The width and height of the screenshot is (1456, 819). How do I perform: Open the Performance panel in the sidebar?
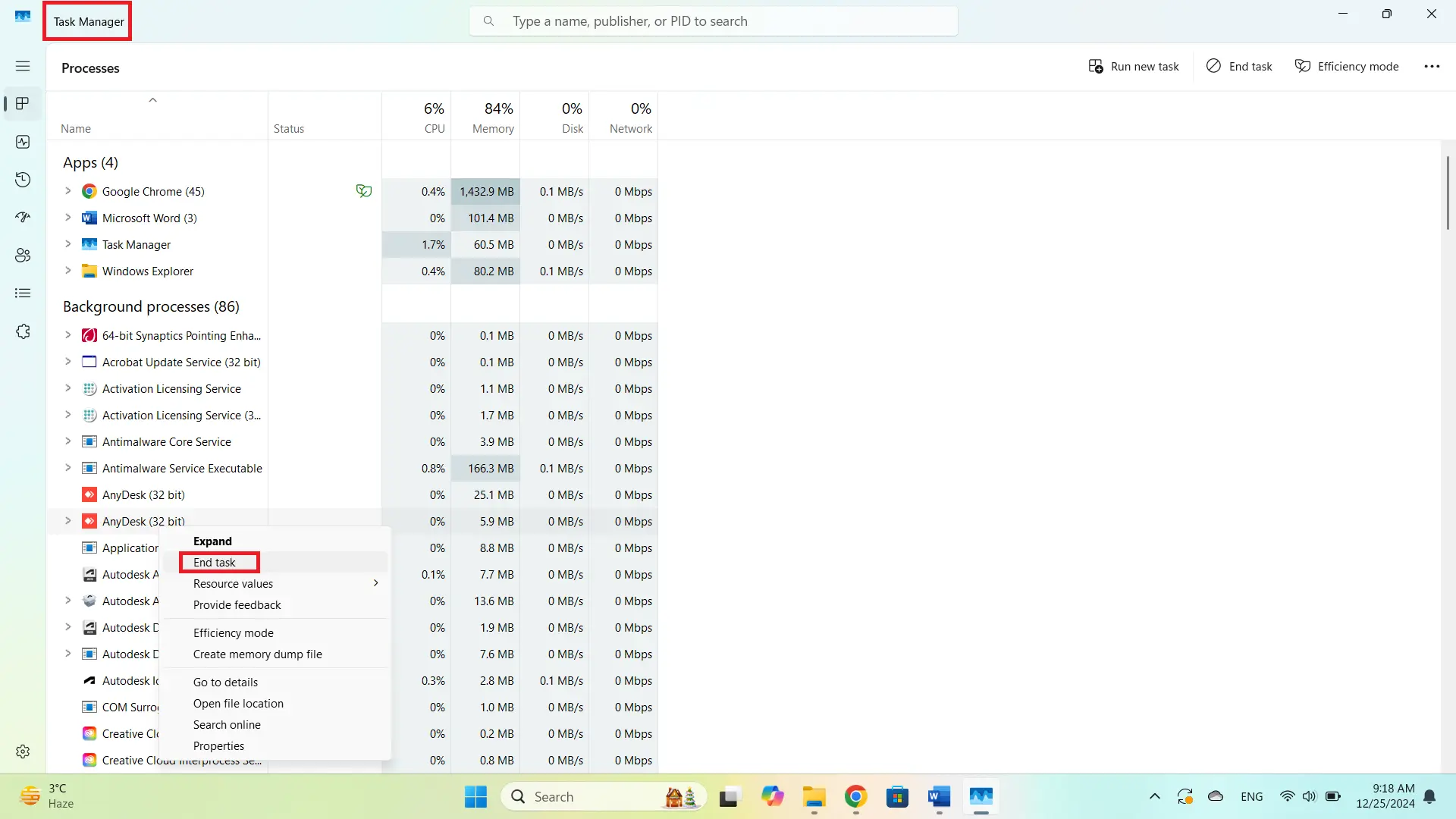tap(23, 141)
